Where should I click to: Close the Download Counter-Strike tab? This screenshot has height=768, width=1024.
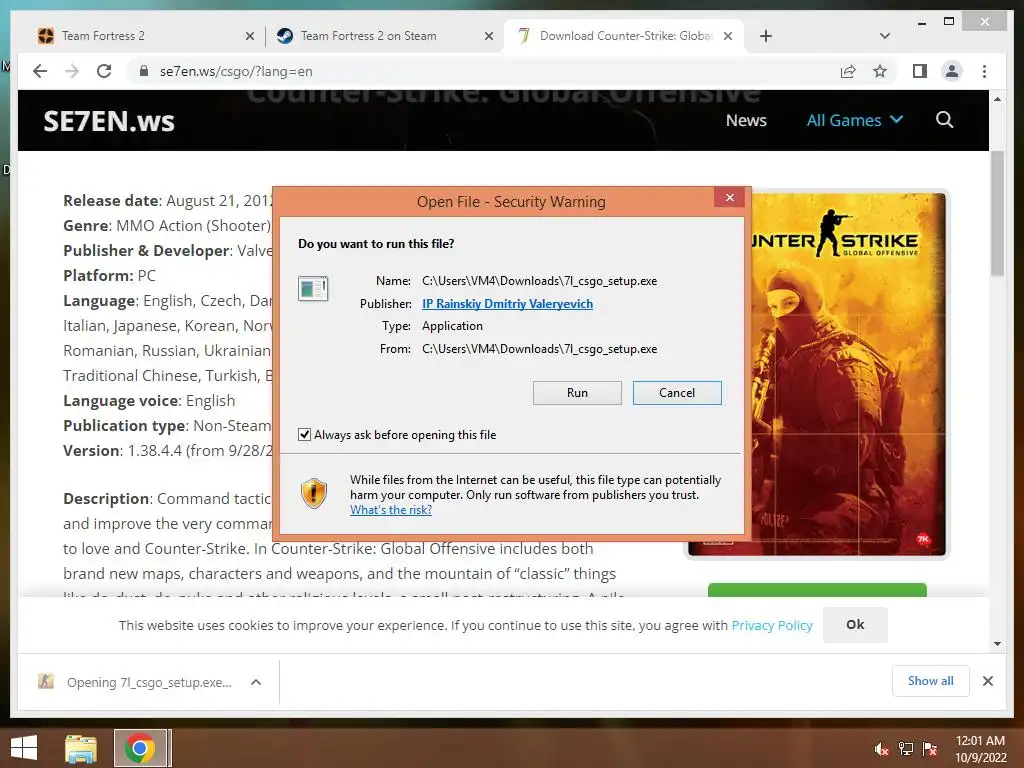[x=728, y=37]
